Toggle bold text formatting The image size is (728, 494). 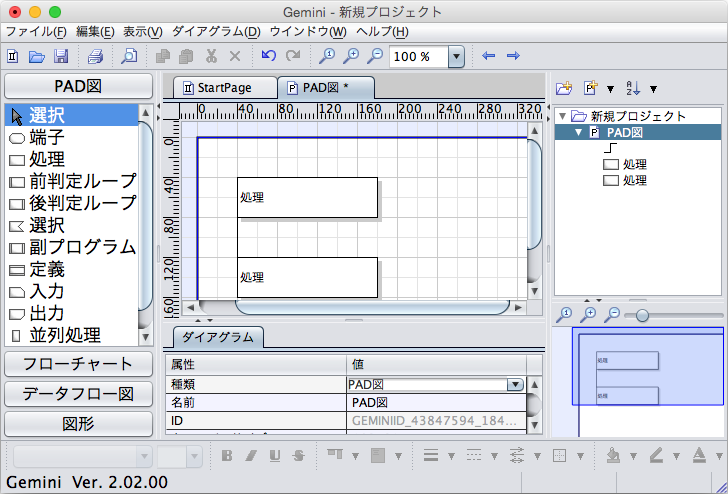(227, 456)
